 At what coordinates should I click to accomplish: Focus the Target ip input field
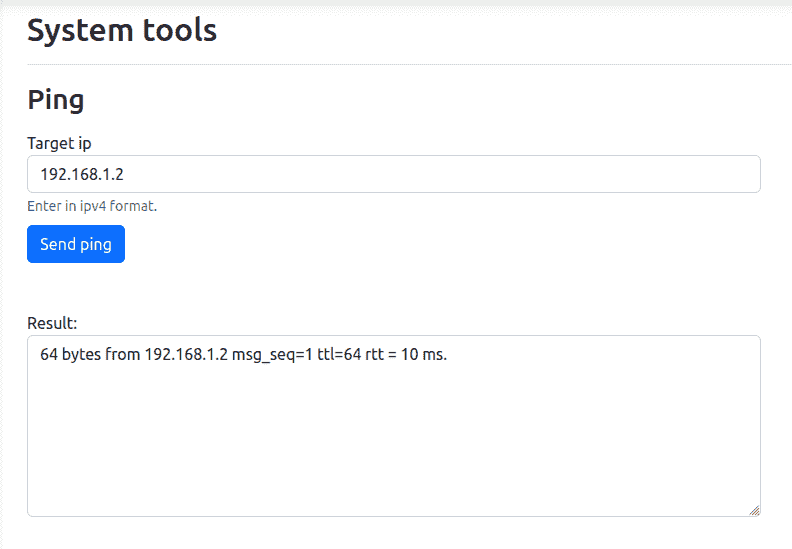tap(393, 174)
